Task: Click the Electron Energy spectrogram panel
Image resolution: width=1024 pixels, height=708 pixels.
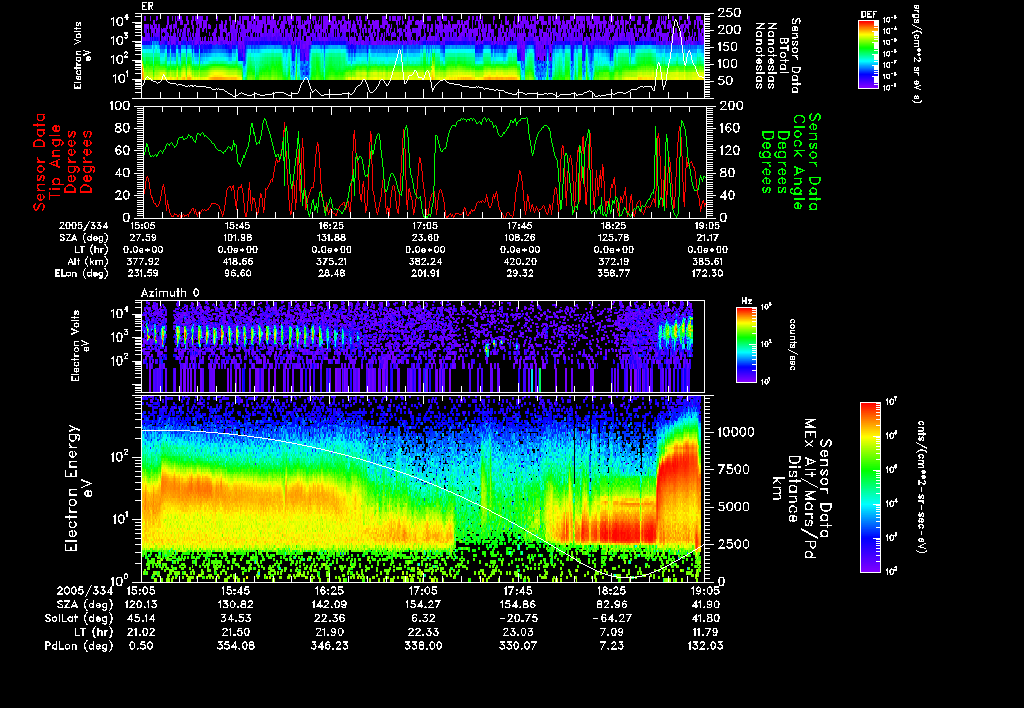Action: click(423, 489)
